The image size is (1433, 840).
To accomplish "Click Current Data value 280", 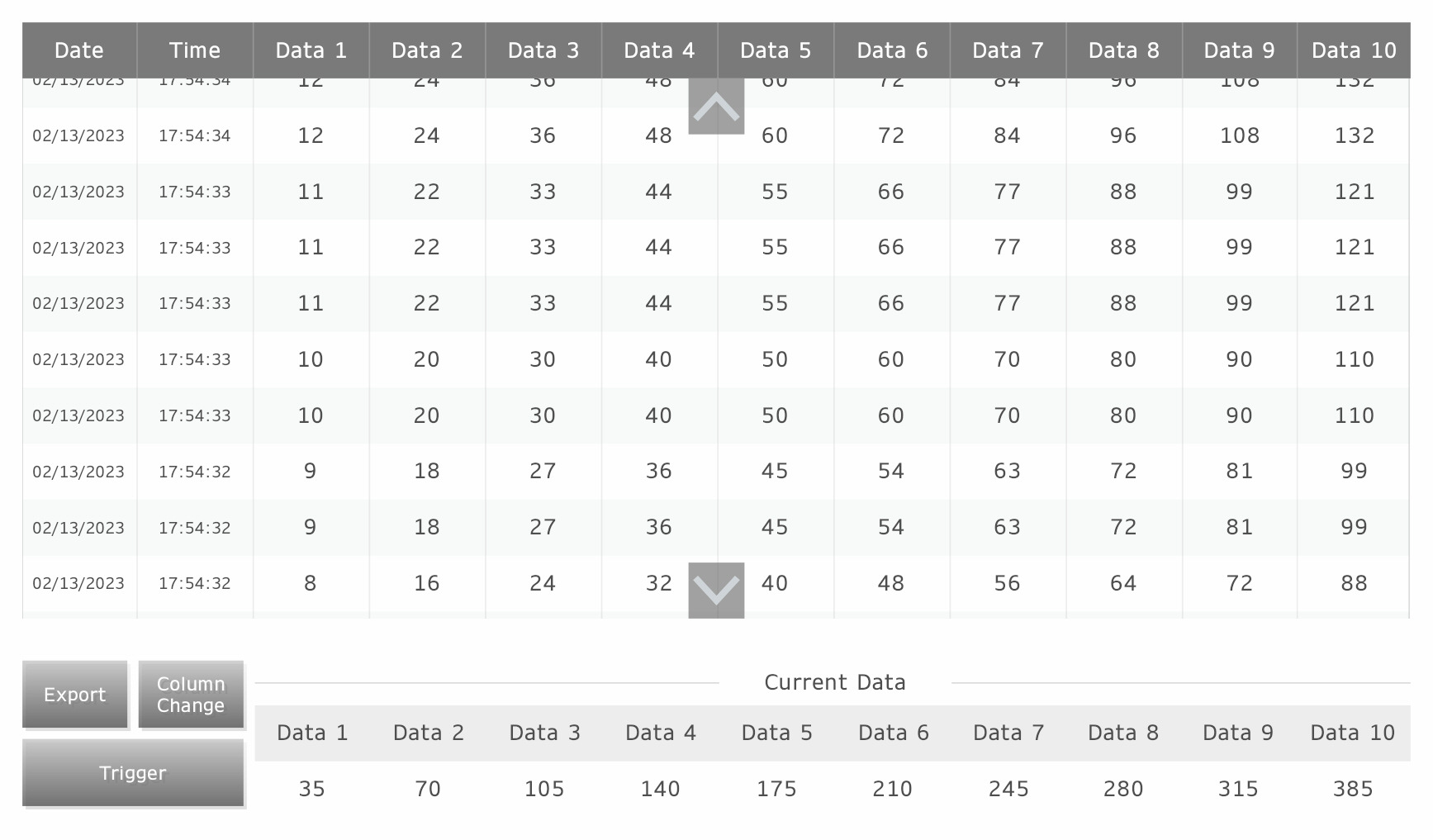I will pyautogui.click(x=1123, y=789).
